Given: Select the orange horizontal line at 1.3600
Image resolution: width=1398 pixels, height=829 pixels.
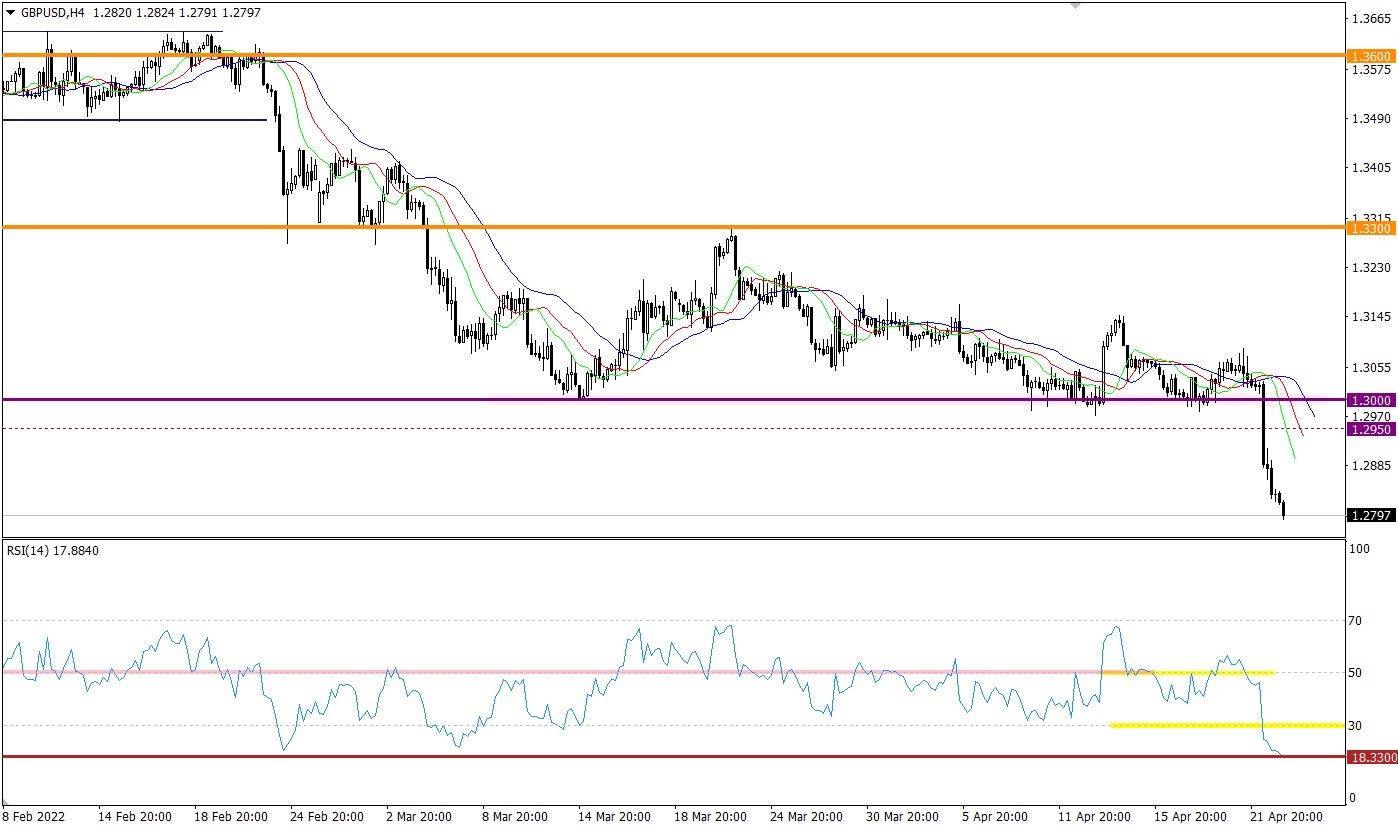Looking at the screenshot, I should 700,55.
